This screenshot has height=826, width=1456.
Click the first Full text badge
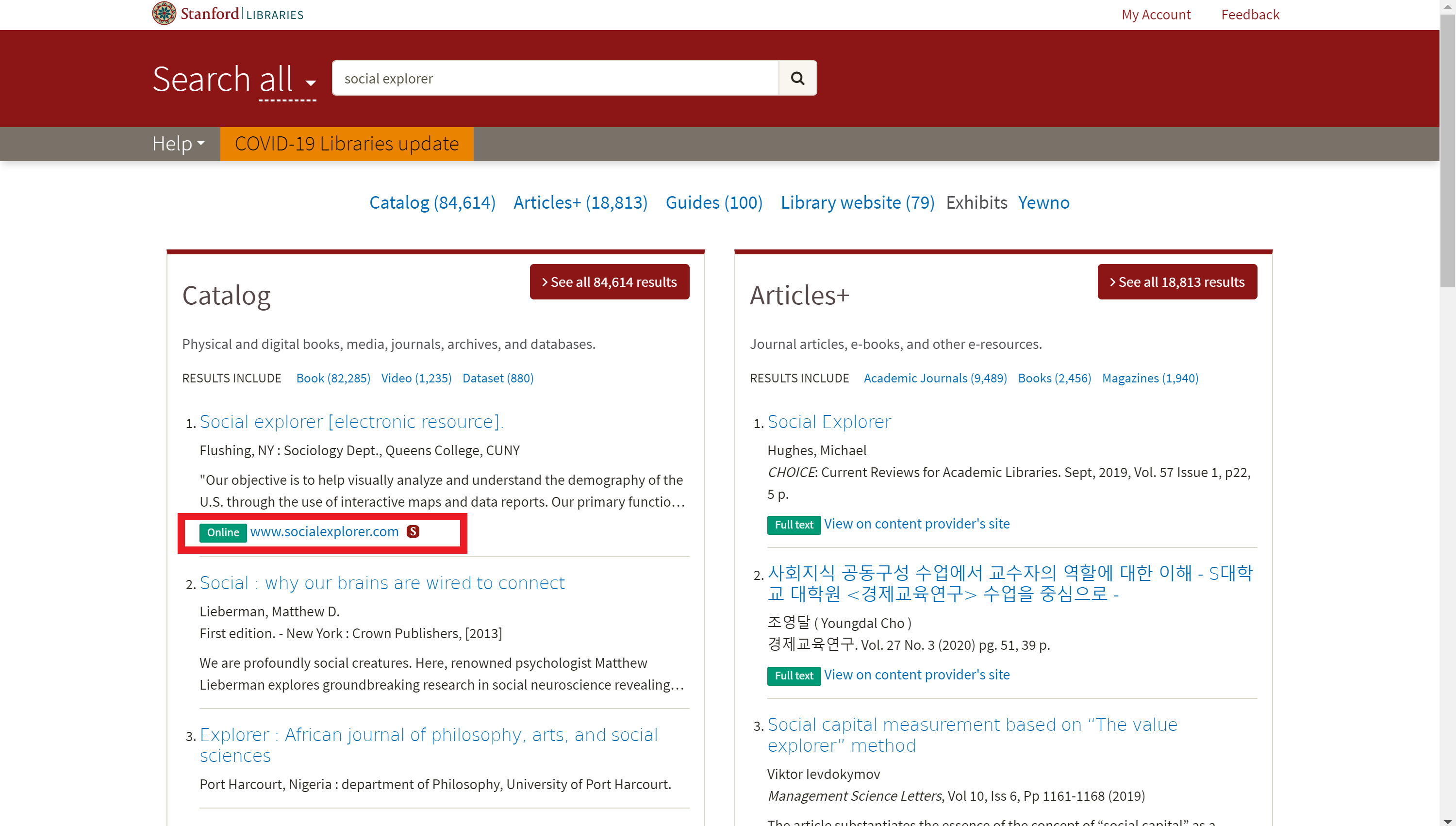794,525
